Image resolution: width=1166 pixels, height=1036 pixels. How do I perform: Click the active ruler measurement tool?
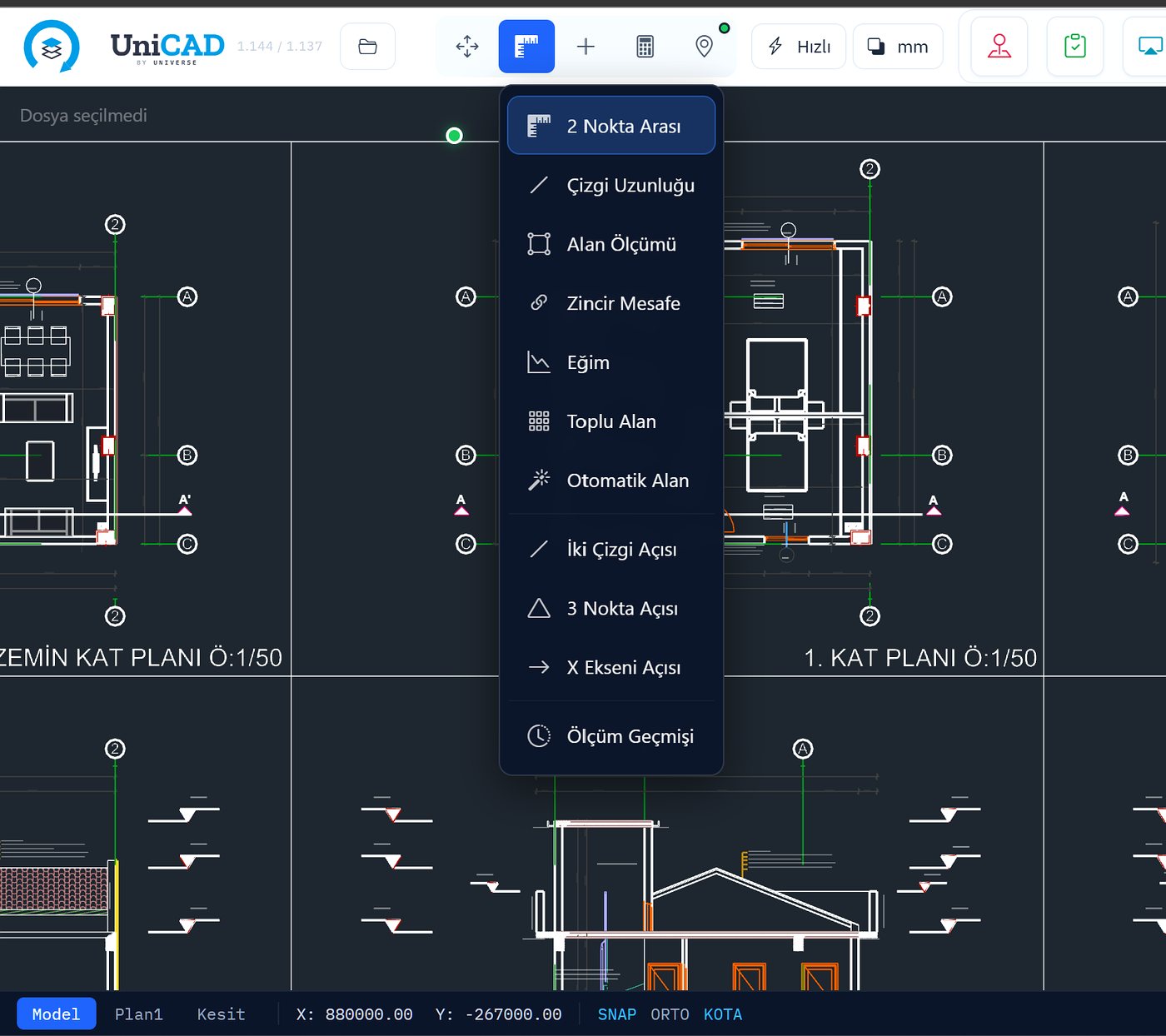tap(526, 47)
